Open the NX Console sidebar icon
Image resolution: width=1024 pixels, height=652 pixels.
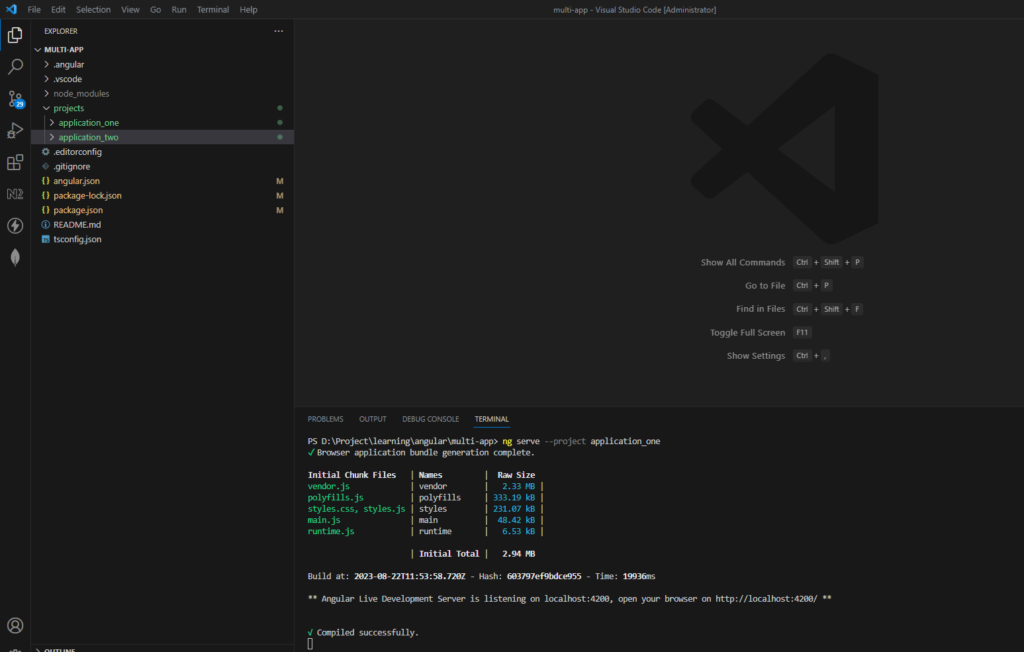click(x=14, y=194)
